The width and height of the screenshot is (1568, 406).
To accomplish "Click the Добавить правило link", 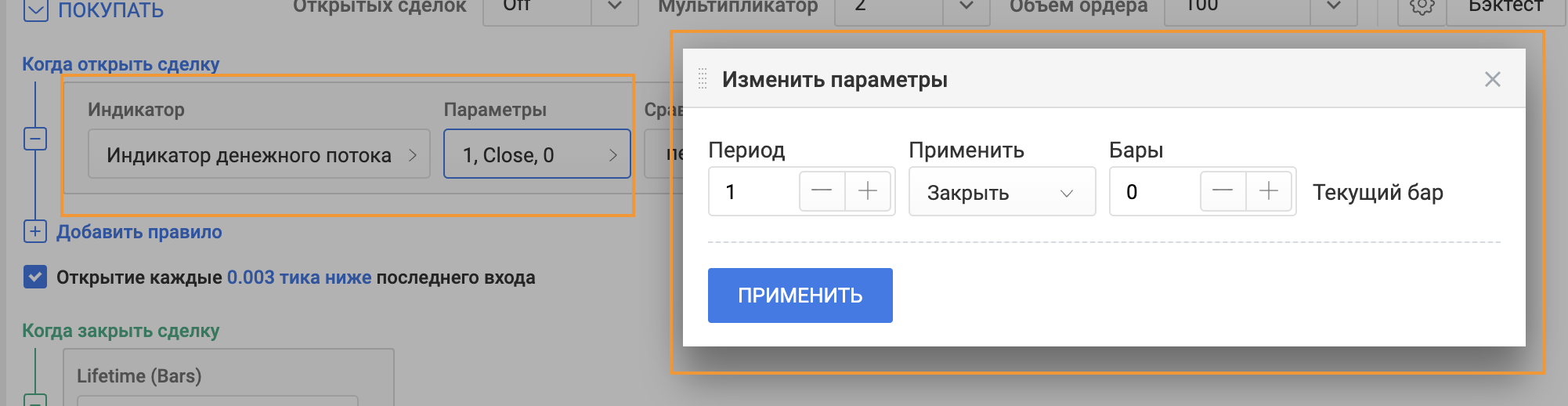I will tap(139, 232).
